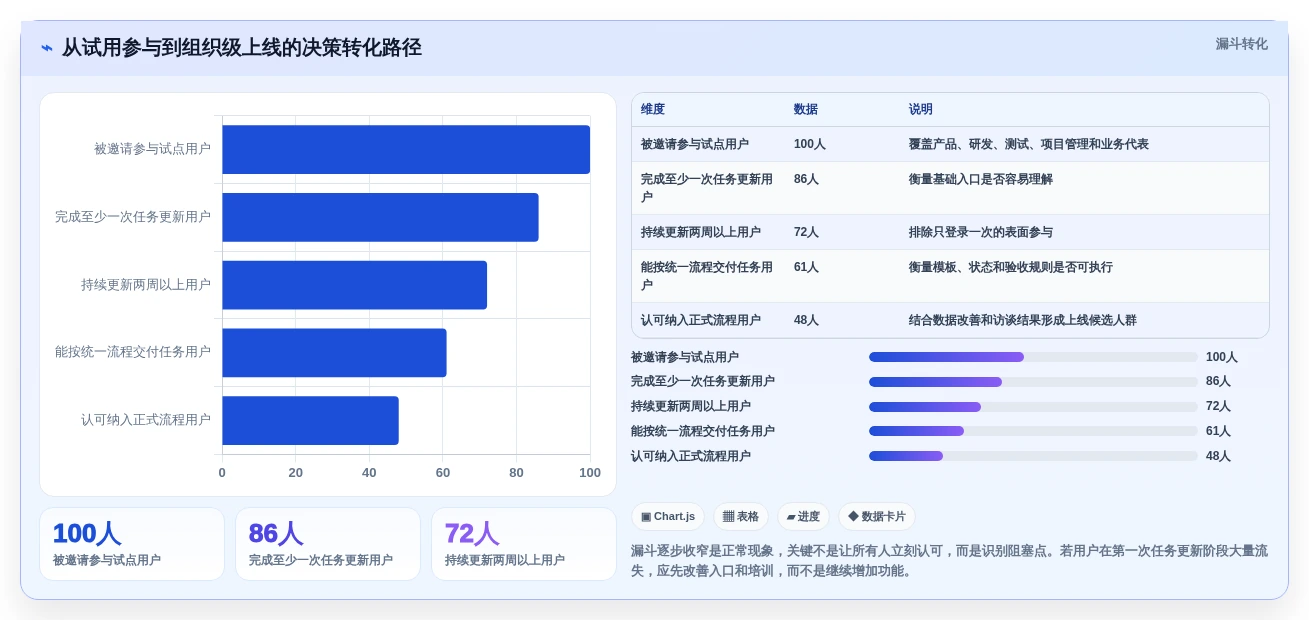Click progress list label 被邀请参与试点用户

[685, 357]
